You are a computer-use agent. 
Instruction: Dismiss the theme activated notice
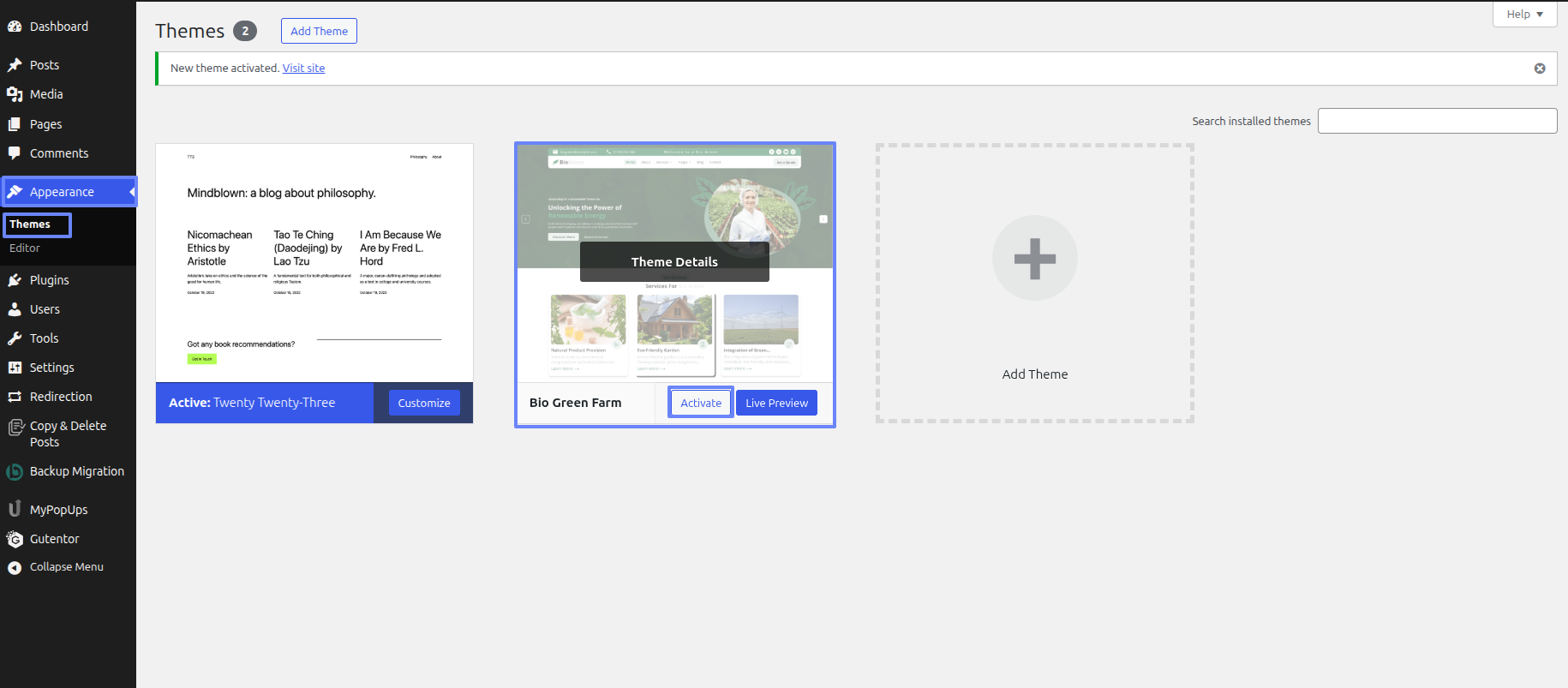click(1540, 69)
